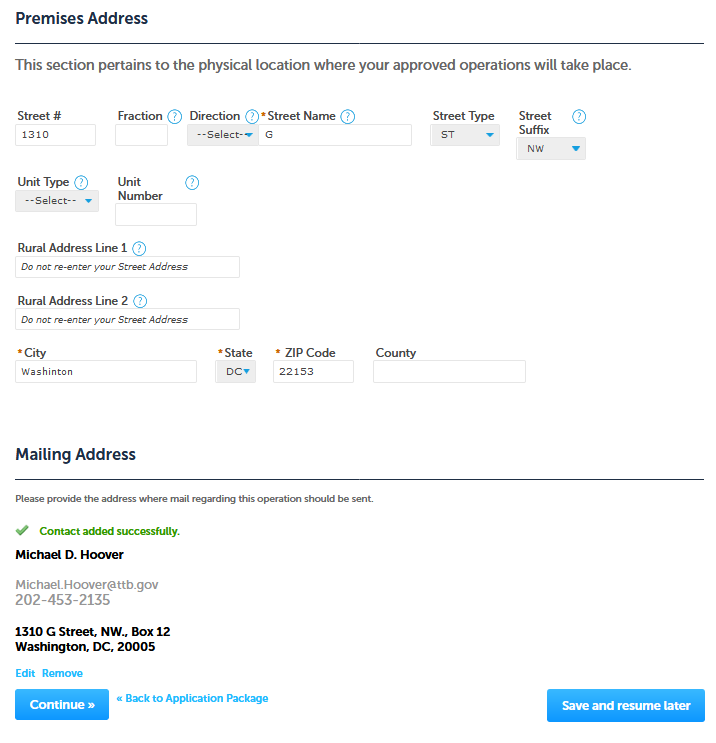Image resolution: width=716 pixels, height=743 pixels.
Task: Click help icon for Rural Address Line 2
Action: pyautogui.click(x=140, y=301)
